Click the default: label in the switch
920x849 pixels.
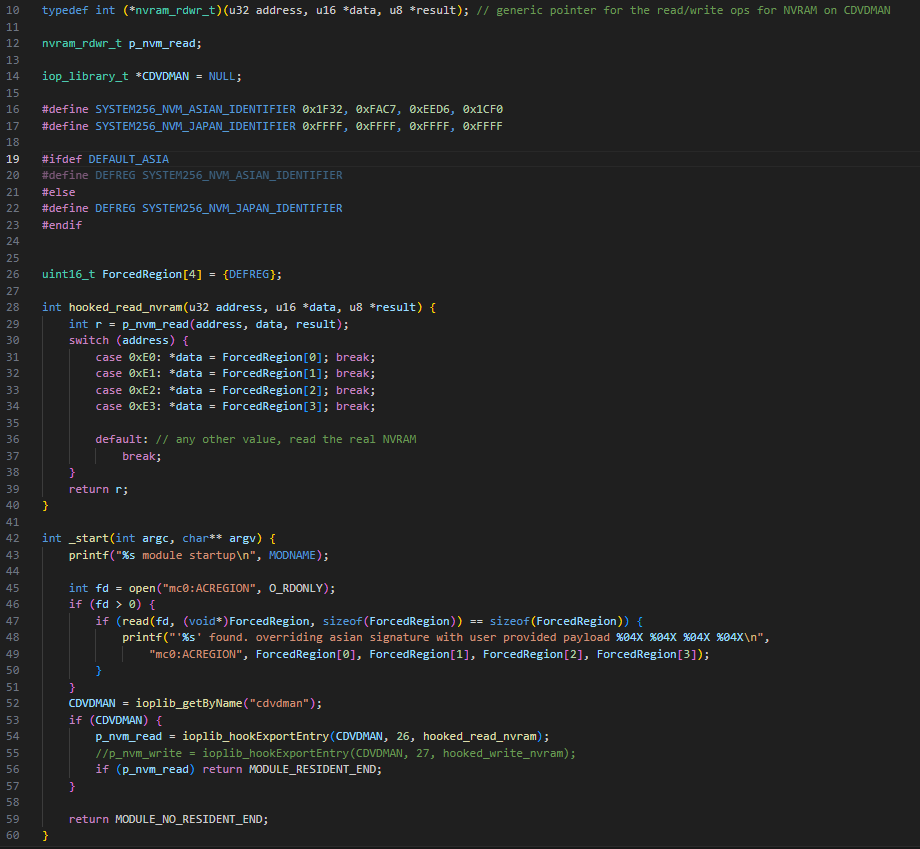(x=122, y=439)
